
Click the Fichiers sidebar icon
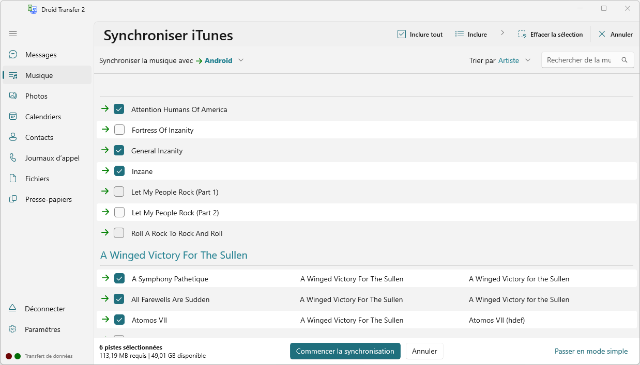click(13, 178)
